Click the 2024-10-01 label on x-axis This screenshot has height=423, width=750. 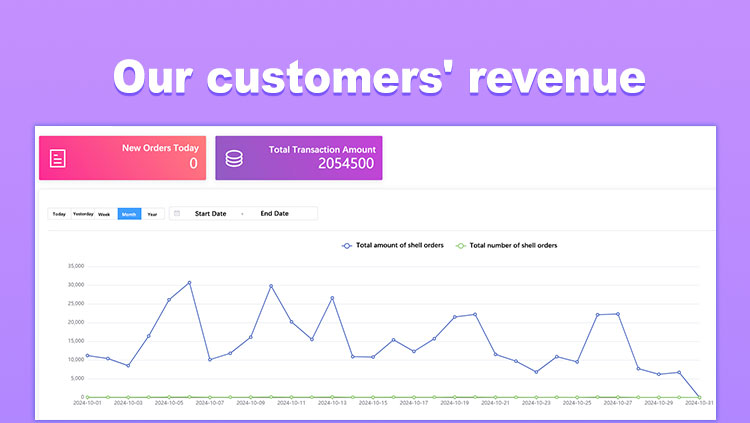(x=86, y=404)
